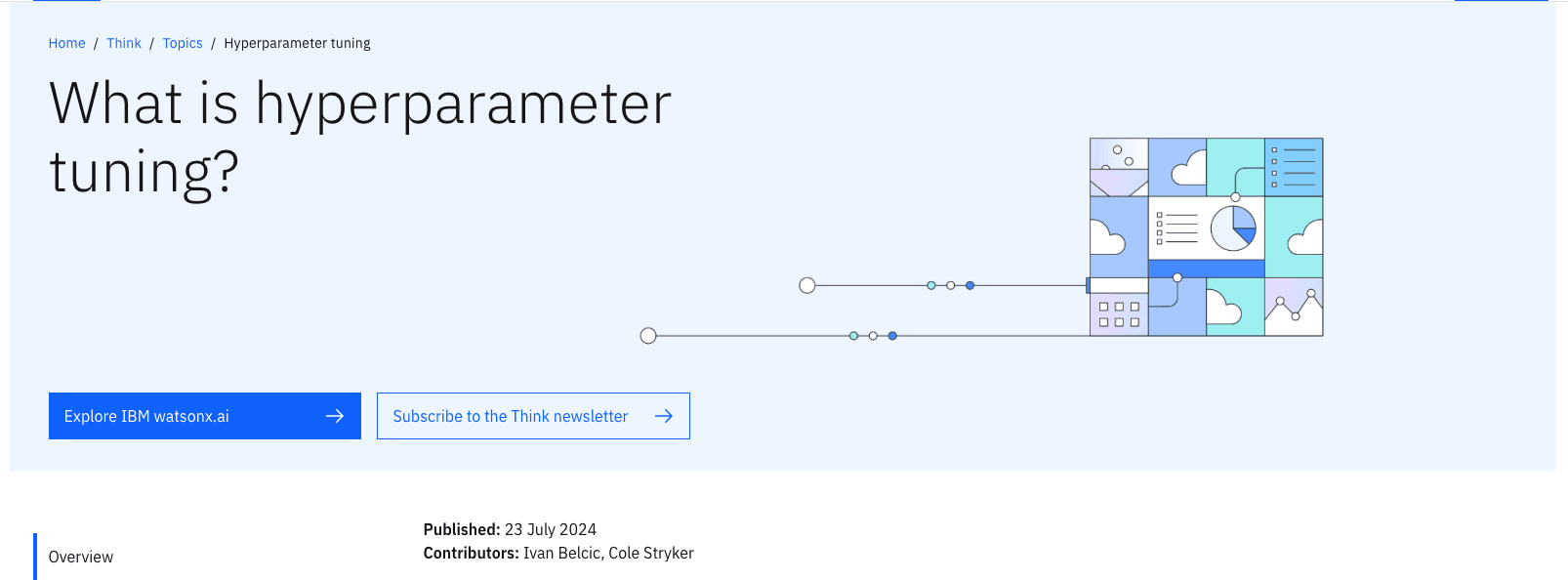
Task: Go to the Home breadcrumb link
Action: pyautogui.click(x=66, y=43)
